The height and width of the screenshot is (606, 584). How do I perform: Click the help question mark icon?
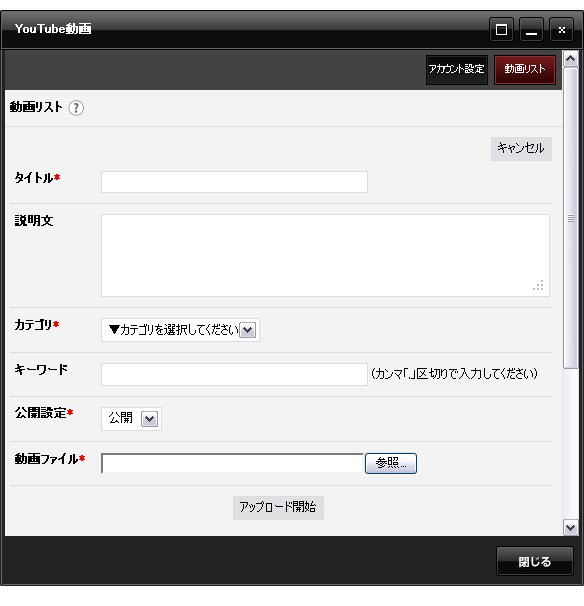coord(76,108)
